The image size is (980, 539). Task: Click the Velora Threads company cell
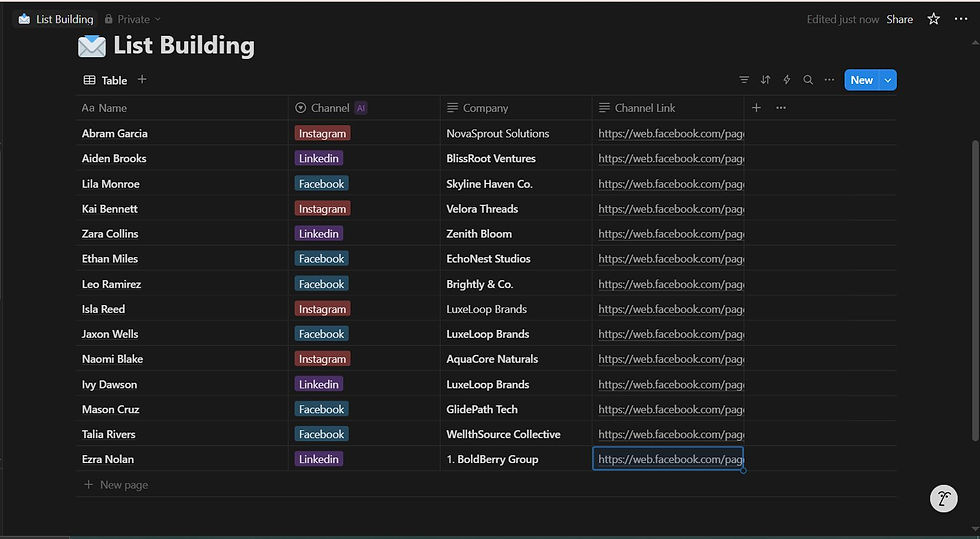pos(516,209)
